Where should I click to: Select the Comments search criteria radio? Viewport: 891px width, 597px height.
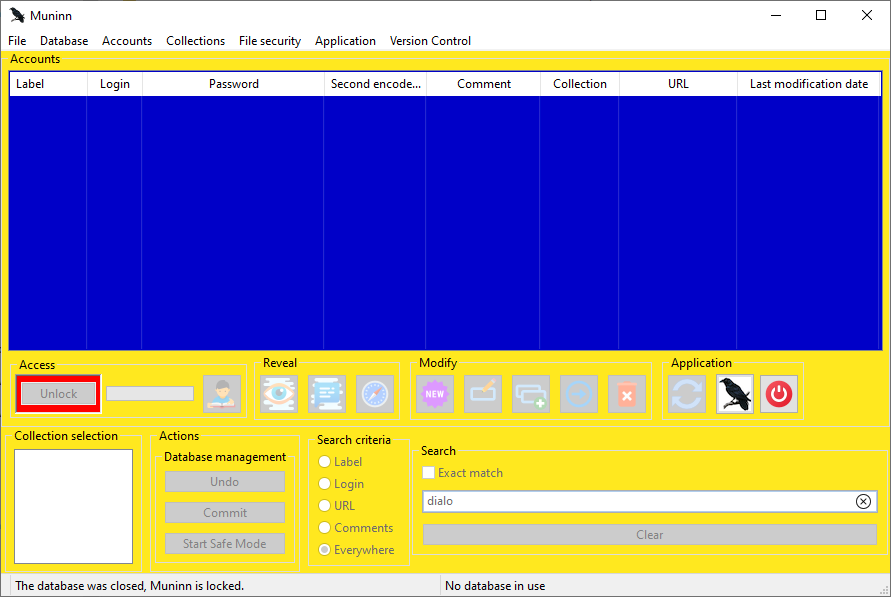324,528
